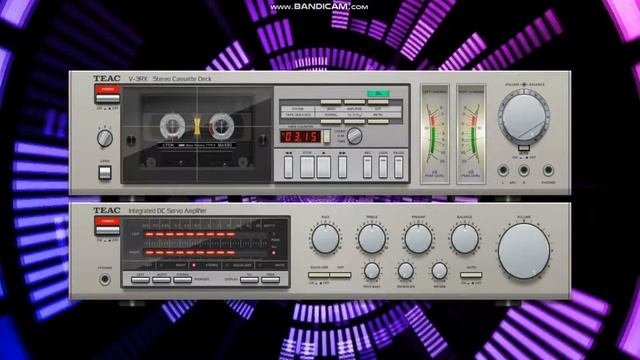640x360 pixels.
Task: Click the right MIC input jack
Action: tap(524, 170)
